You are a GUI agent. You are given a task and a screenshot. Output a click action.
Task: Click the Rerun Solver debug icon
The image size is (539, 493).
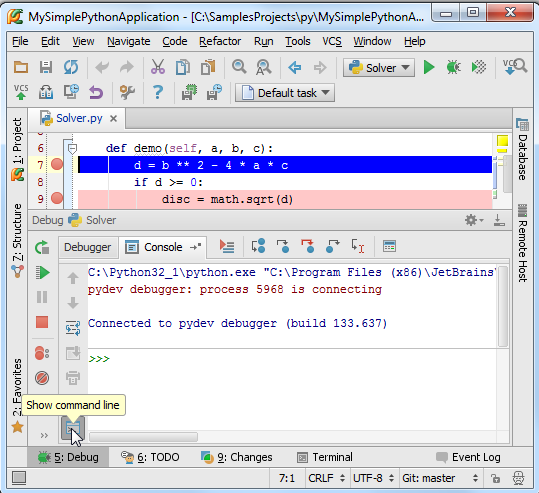tap(42, 247)
